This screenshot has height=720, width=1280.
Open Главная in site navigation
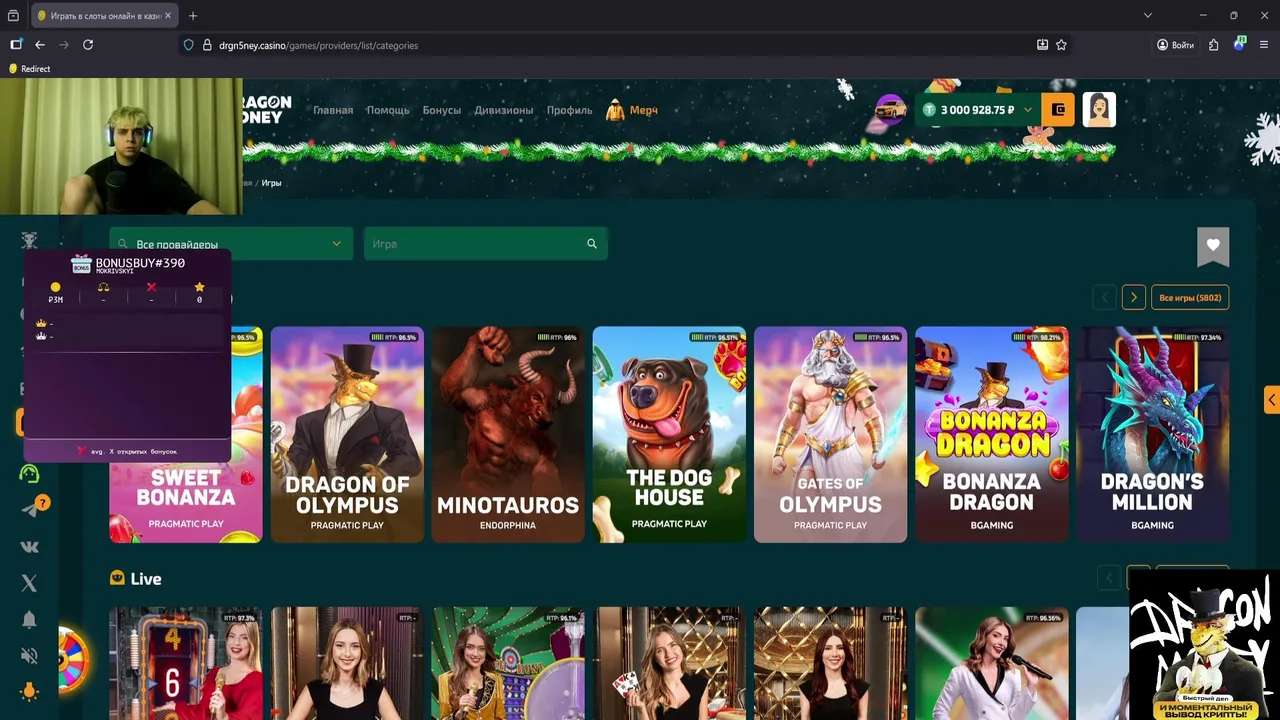coord(333,110)
